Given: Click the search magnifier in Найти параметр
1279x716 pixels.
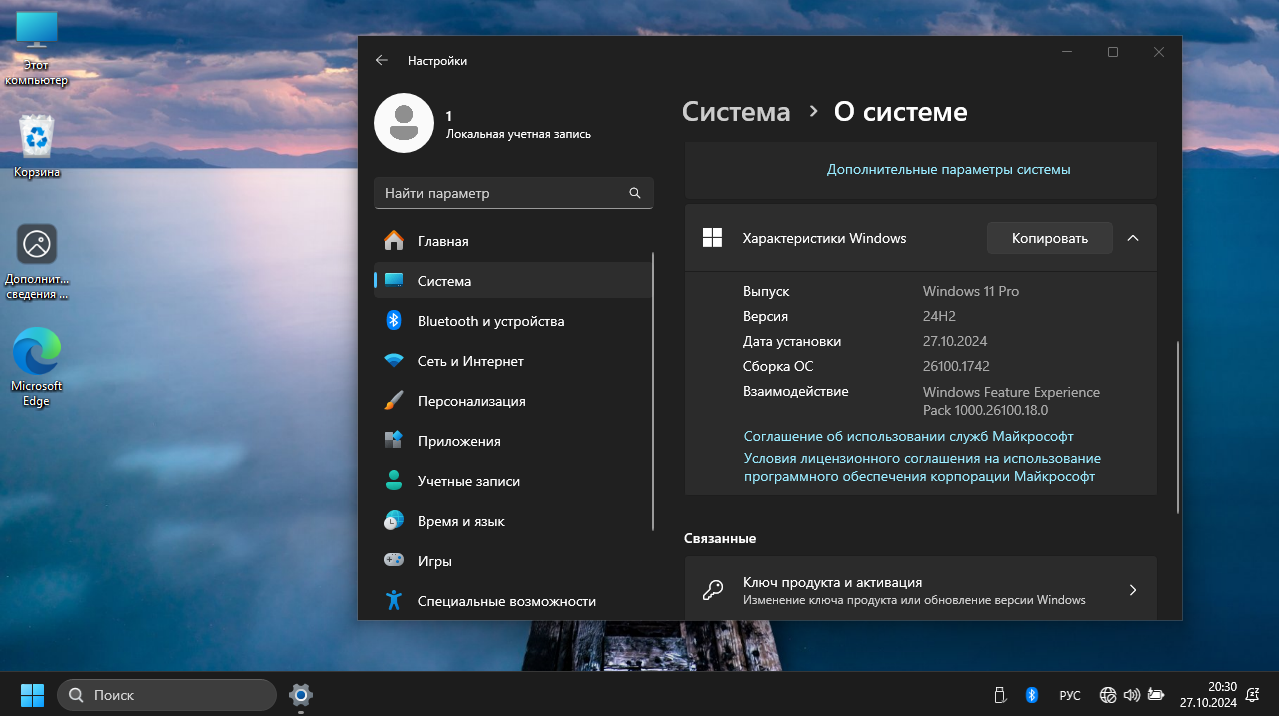Looking at the screenshot, I should click(634, 193).
